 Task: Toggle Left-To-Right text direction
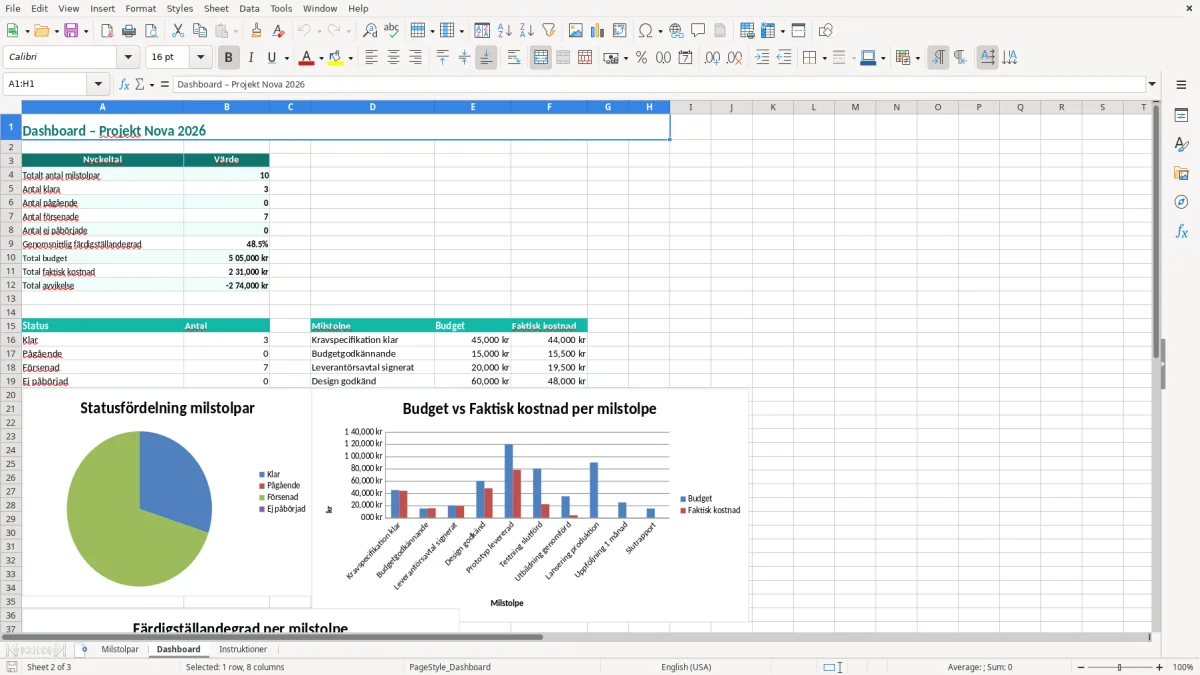click(938, 58)
